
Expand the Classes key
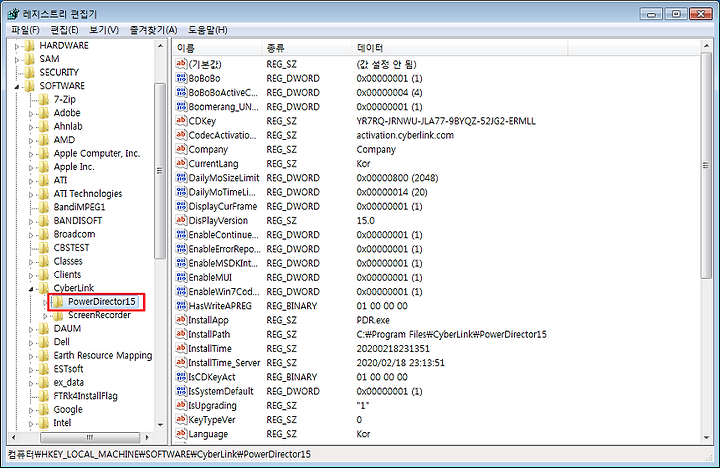(x=31, y=262)
